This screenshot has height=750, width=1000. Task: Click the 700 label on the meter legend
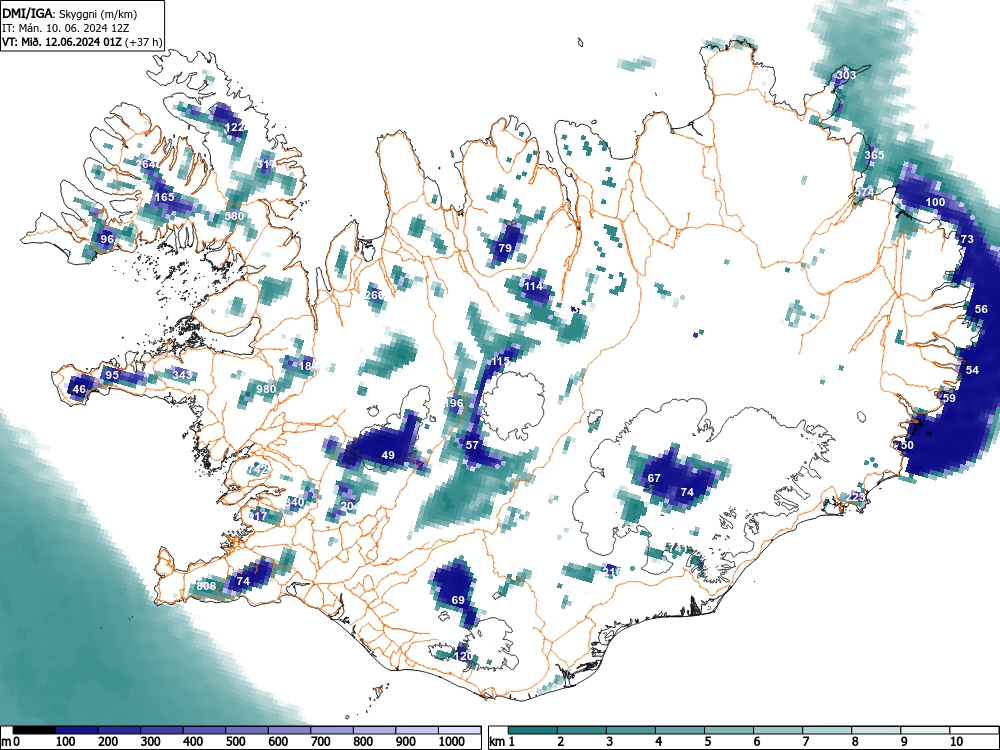click(321, 742)
